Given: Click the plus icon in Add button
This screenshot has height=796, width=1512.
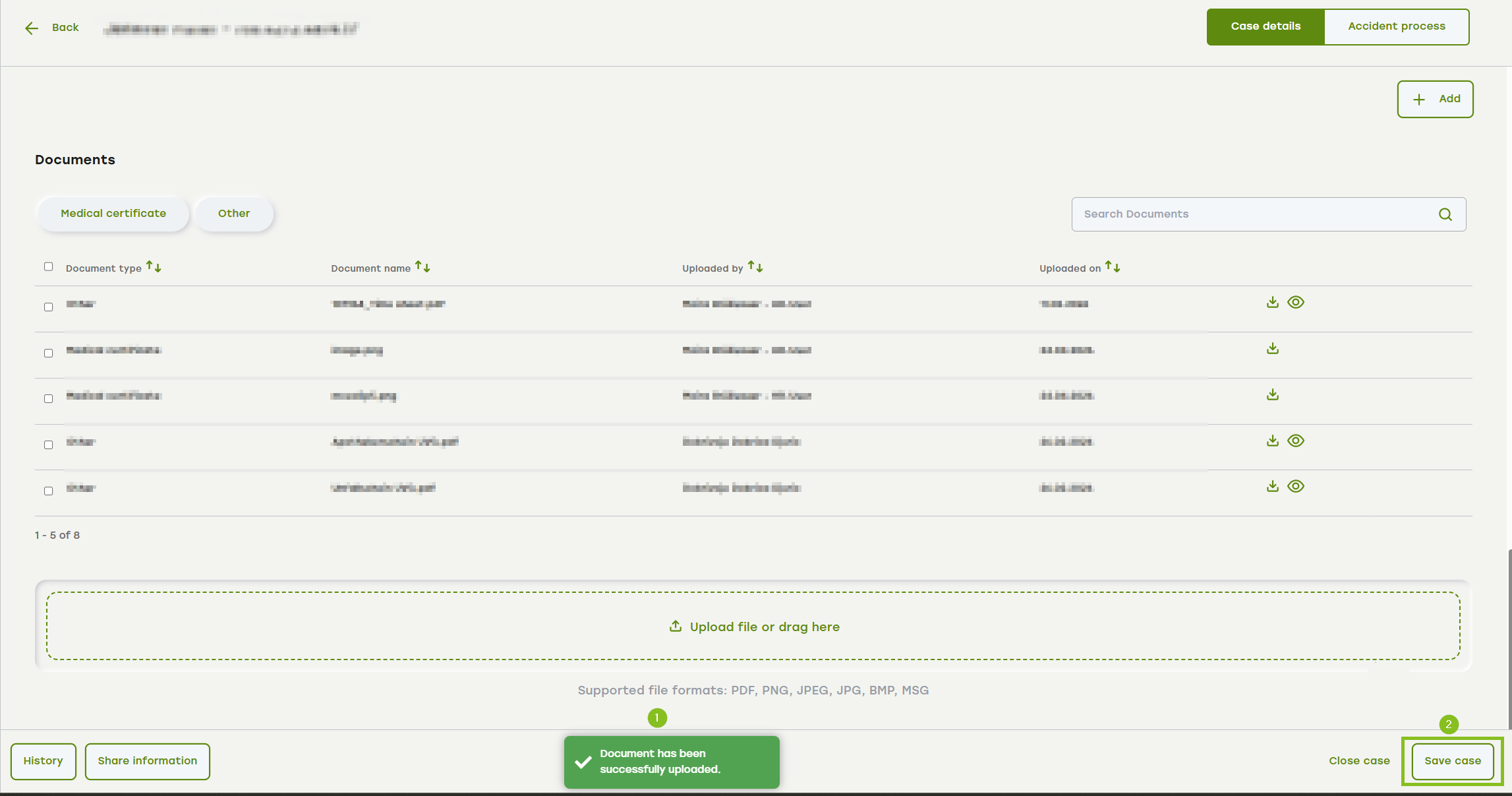Looking at the screenshot, I should (x=1419, y=100).
